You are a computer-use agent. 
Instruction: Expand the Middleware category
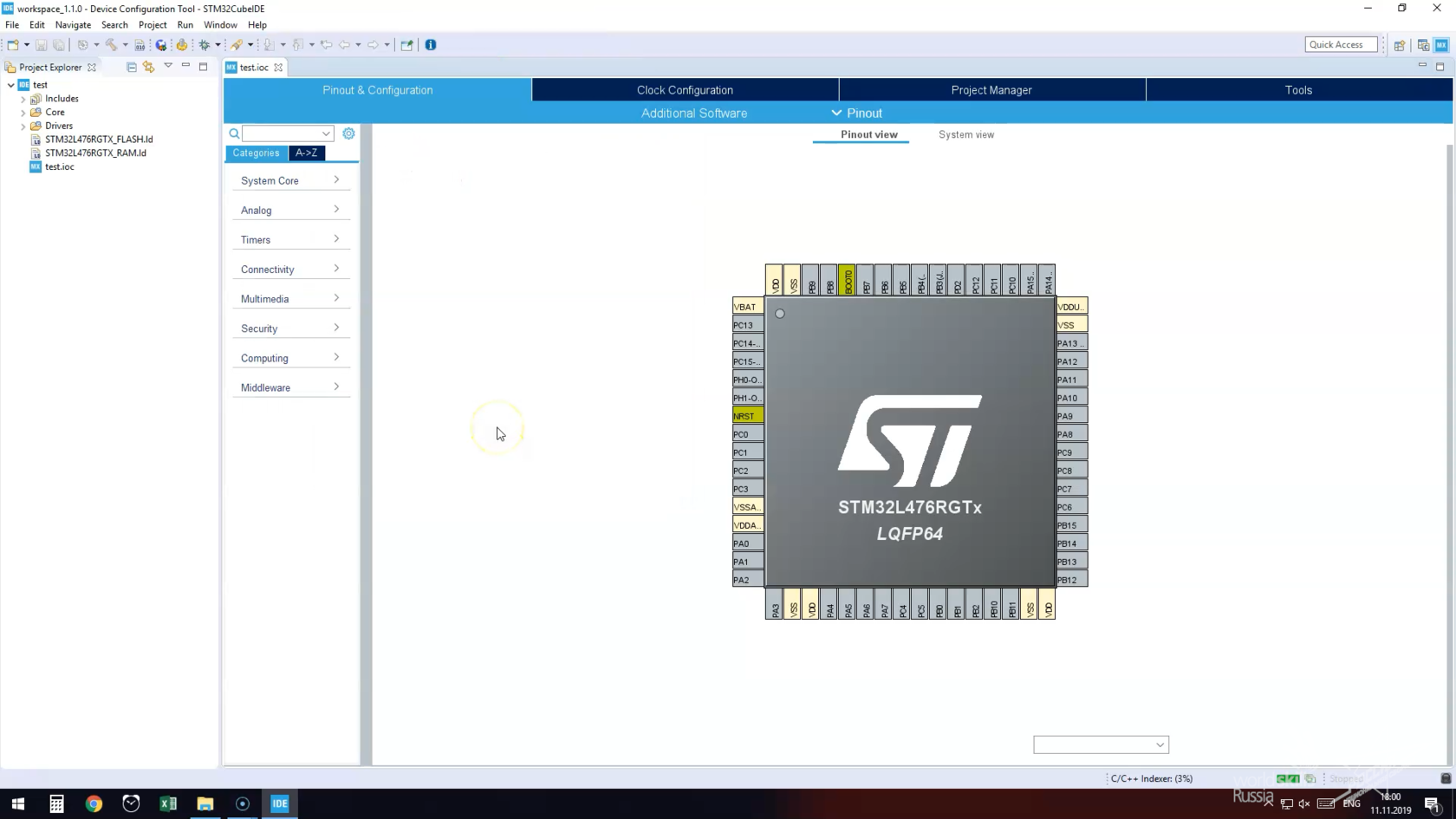click(x=290, y=387)
